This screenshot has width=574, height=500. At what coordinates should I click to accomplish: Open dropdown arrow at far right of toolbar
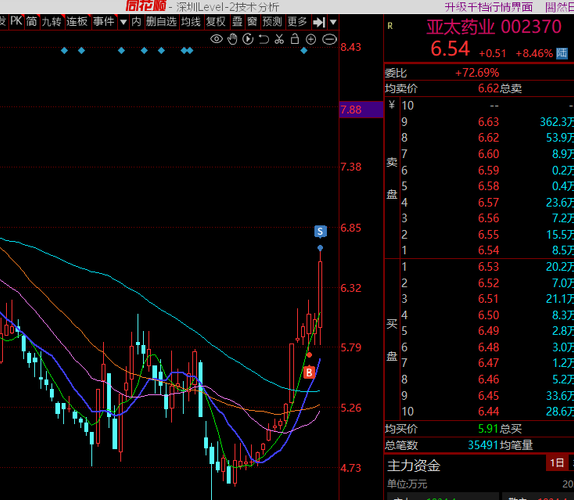(333, 22)
